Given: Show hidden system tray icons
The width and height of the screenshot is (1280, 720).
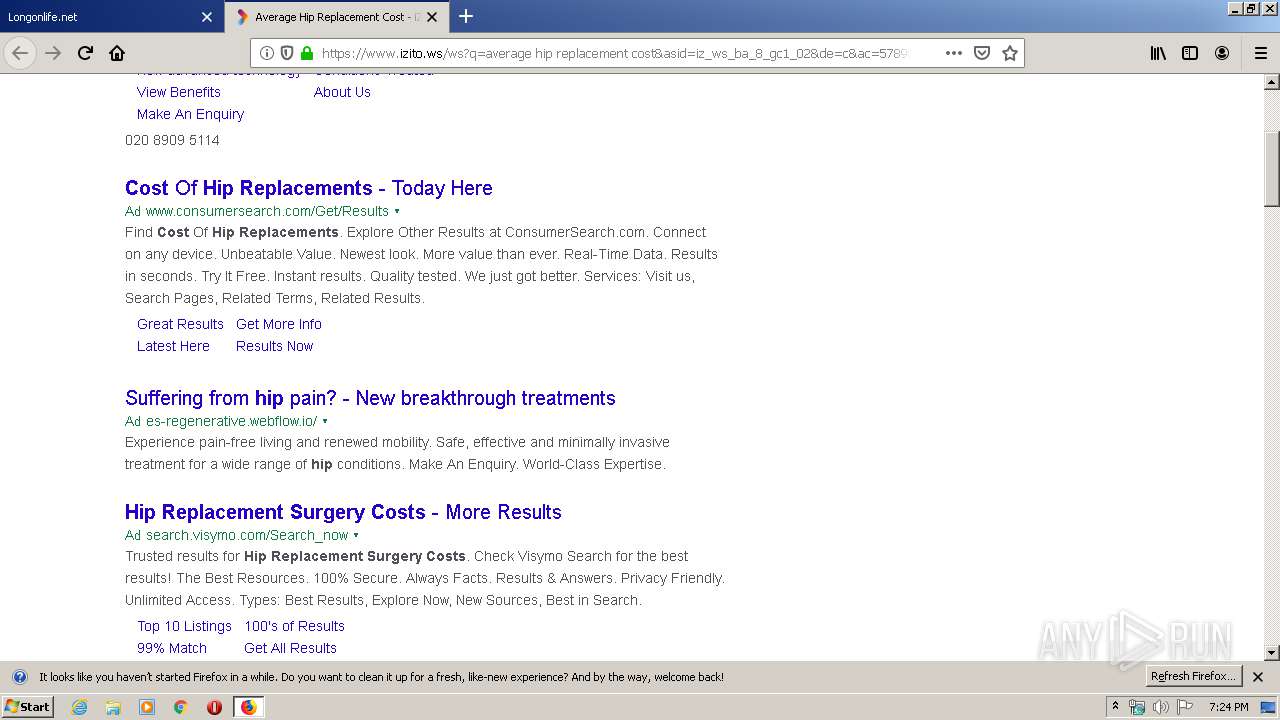Looking at the screenshot, I should click(x=1115, y=707).
